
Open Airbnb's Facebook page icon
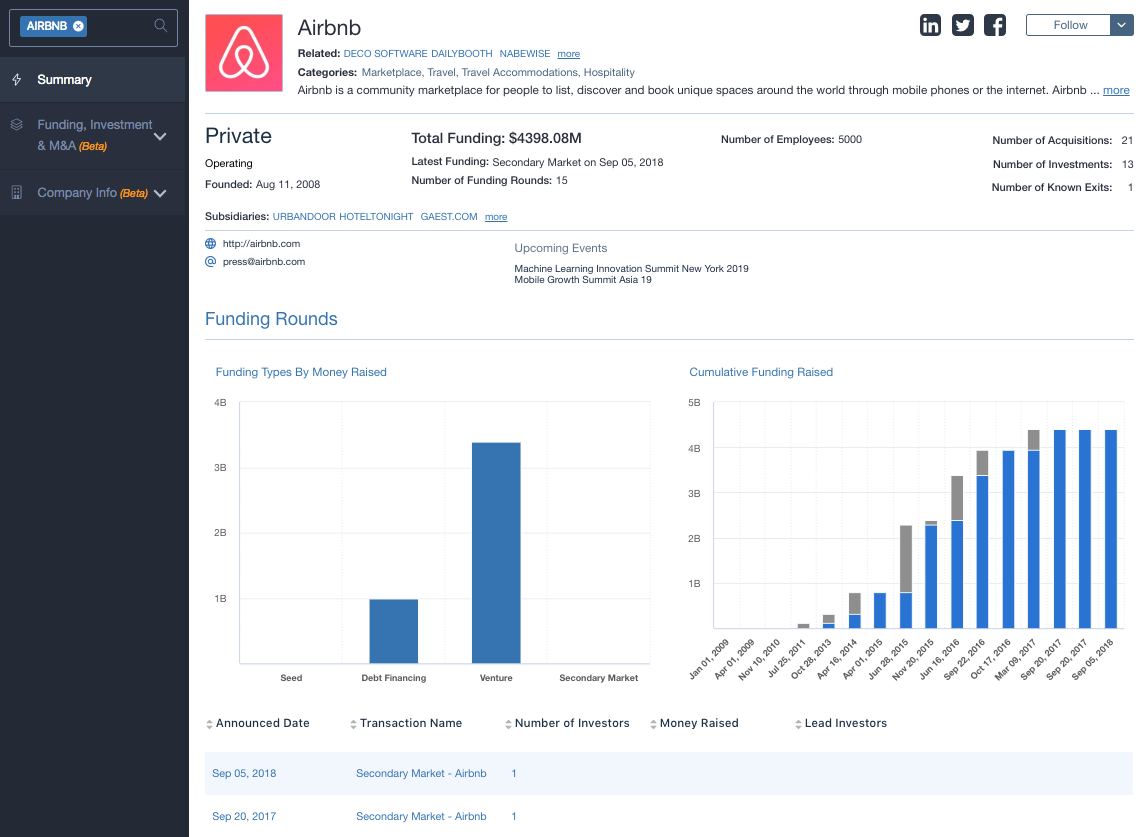click(x=995, y=26)
